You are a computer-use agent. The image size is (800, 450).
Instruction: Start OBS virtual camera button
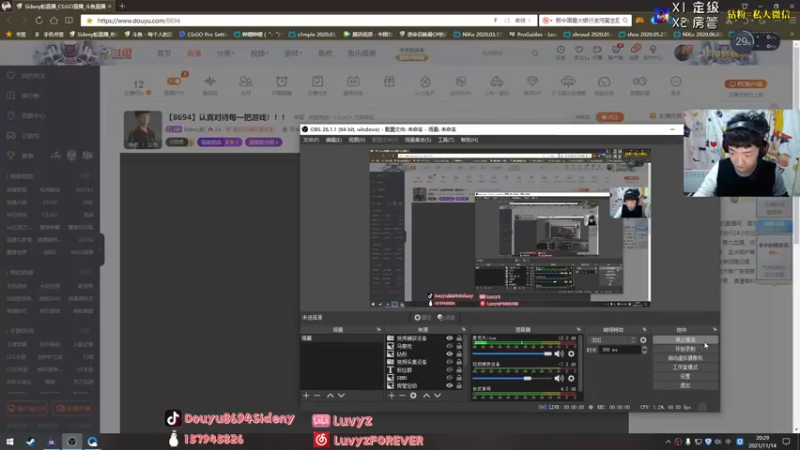[685, 358]
